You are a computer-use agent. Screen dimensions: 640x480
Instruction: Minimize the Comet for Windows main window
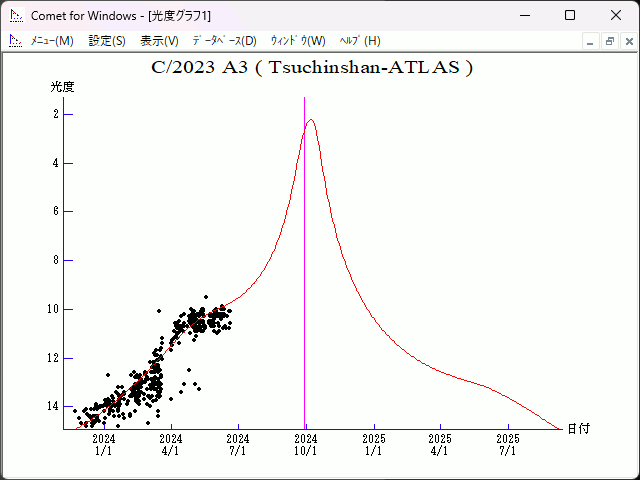pos(525,16)
